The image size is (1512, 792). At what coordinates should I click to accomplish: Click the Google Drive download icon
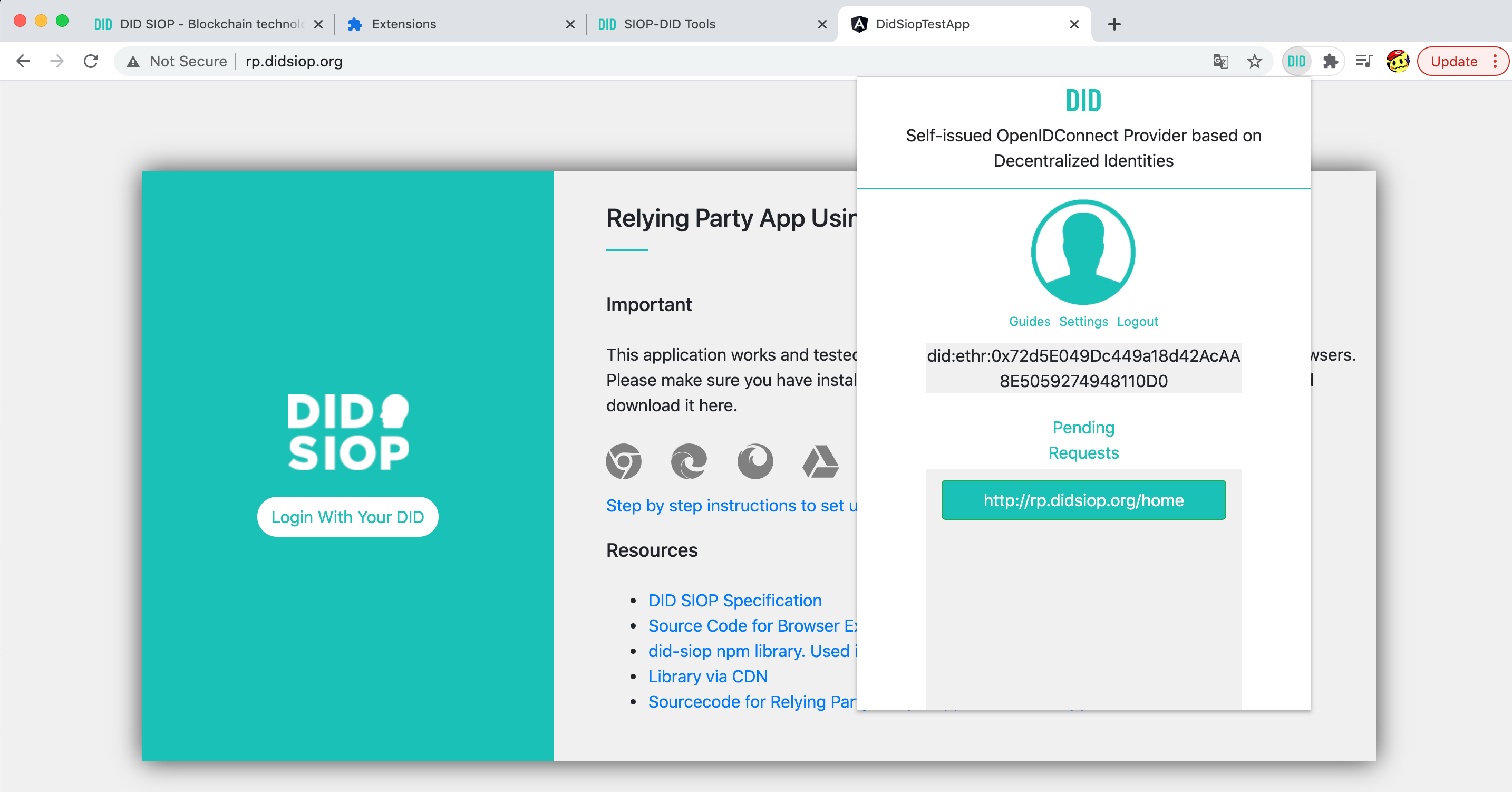820,461
